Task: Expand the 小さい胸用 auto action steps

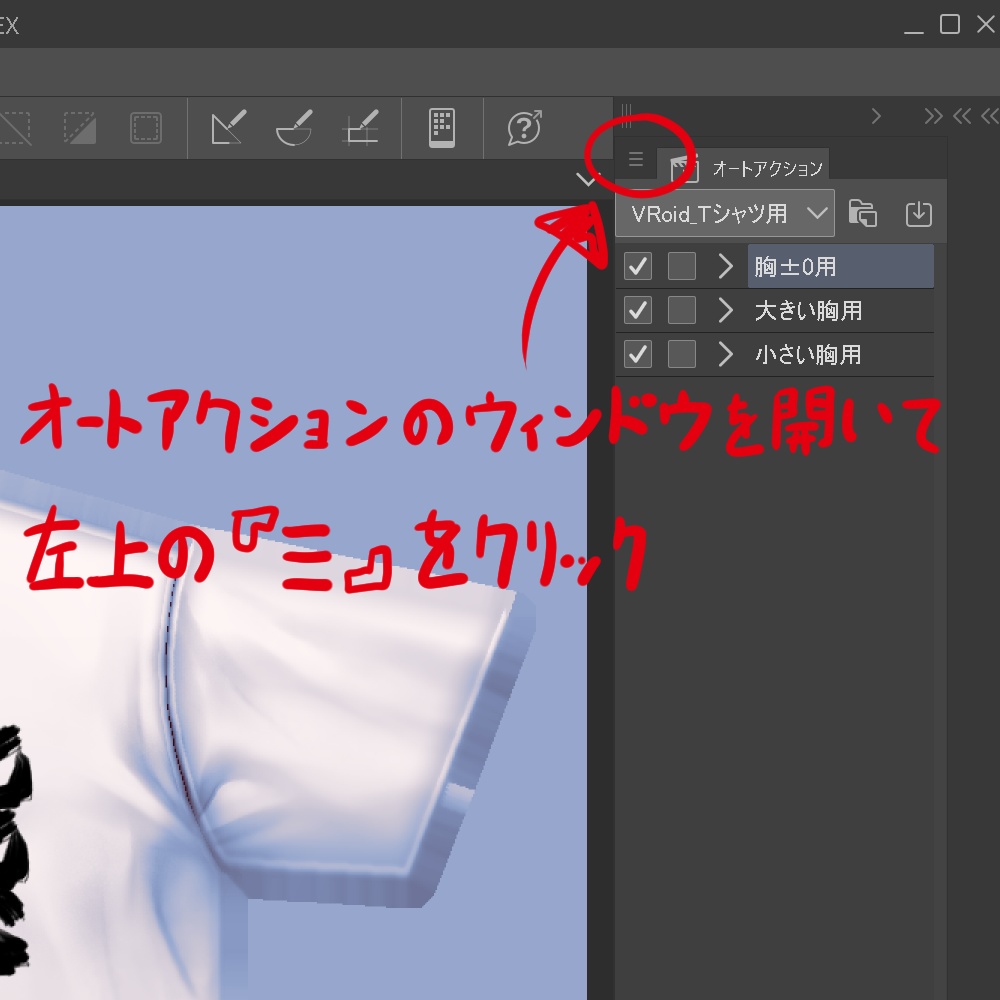Action: point(725,354)
